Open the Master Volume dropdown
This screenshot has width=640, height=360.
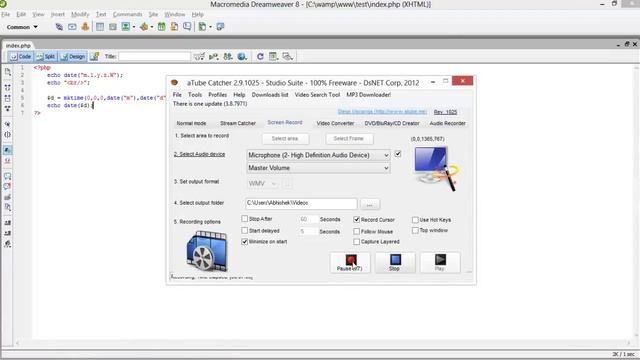[x=318, y=168]
